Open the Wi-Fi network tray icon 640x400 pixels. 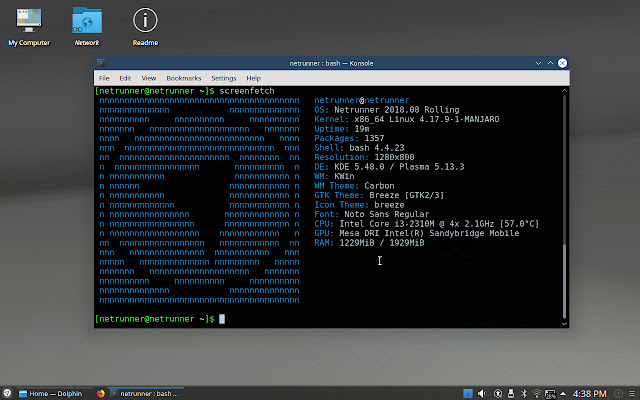point(537,393)
